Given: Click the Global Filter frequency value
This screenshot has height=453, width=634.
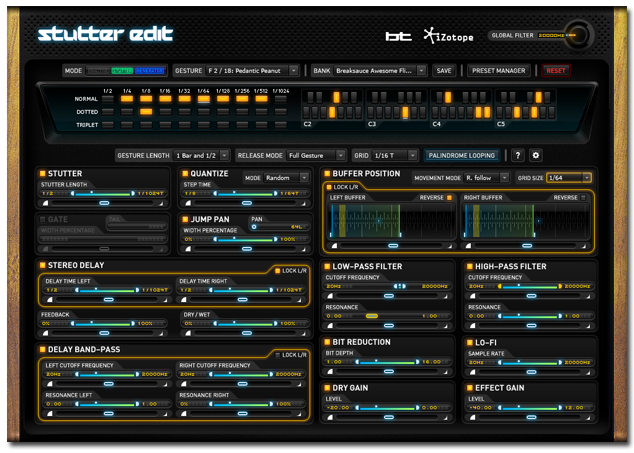Looking at the screenshot, I should [551, 36].
